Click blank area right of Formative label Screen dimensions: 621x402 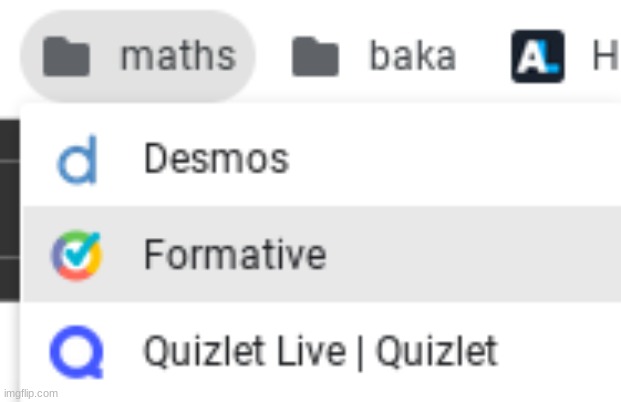470,254
